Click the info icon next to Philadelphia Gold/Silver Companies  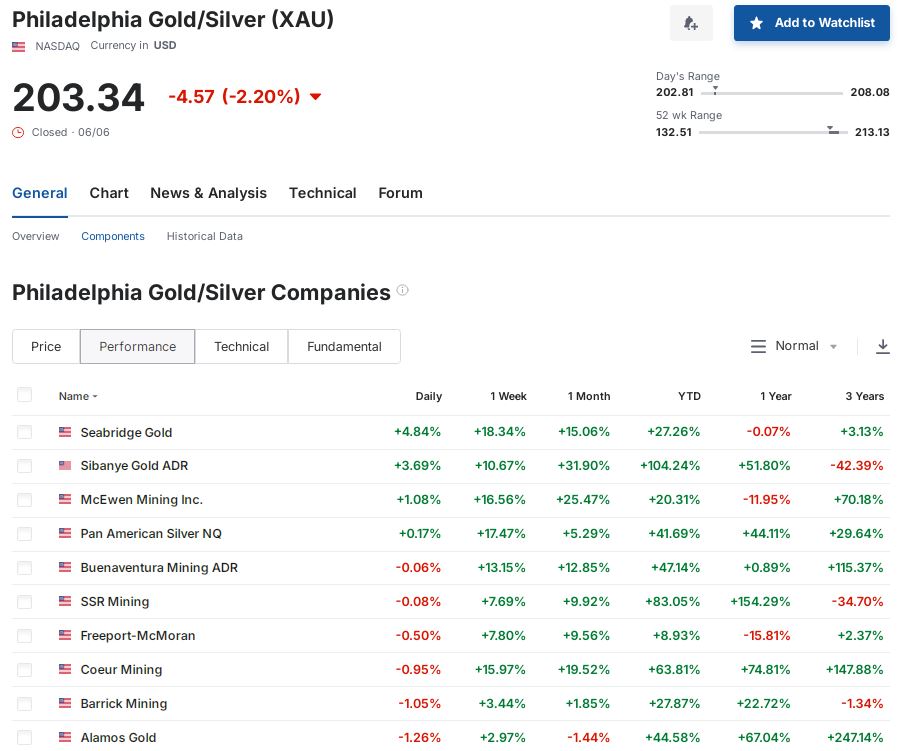pyautogui.click(x=402, y=289)
